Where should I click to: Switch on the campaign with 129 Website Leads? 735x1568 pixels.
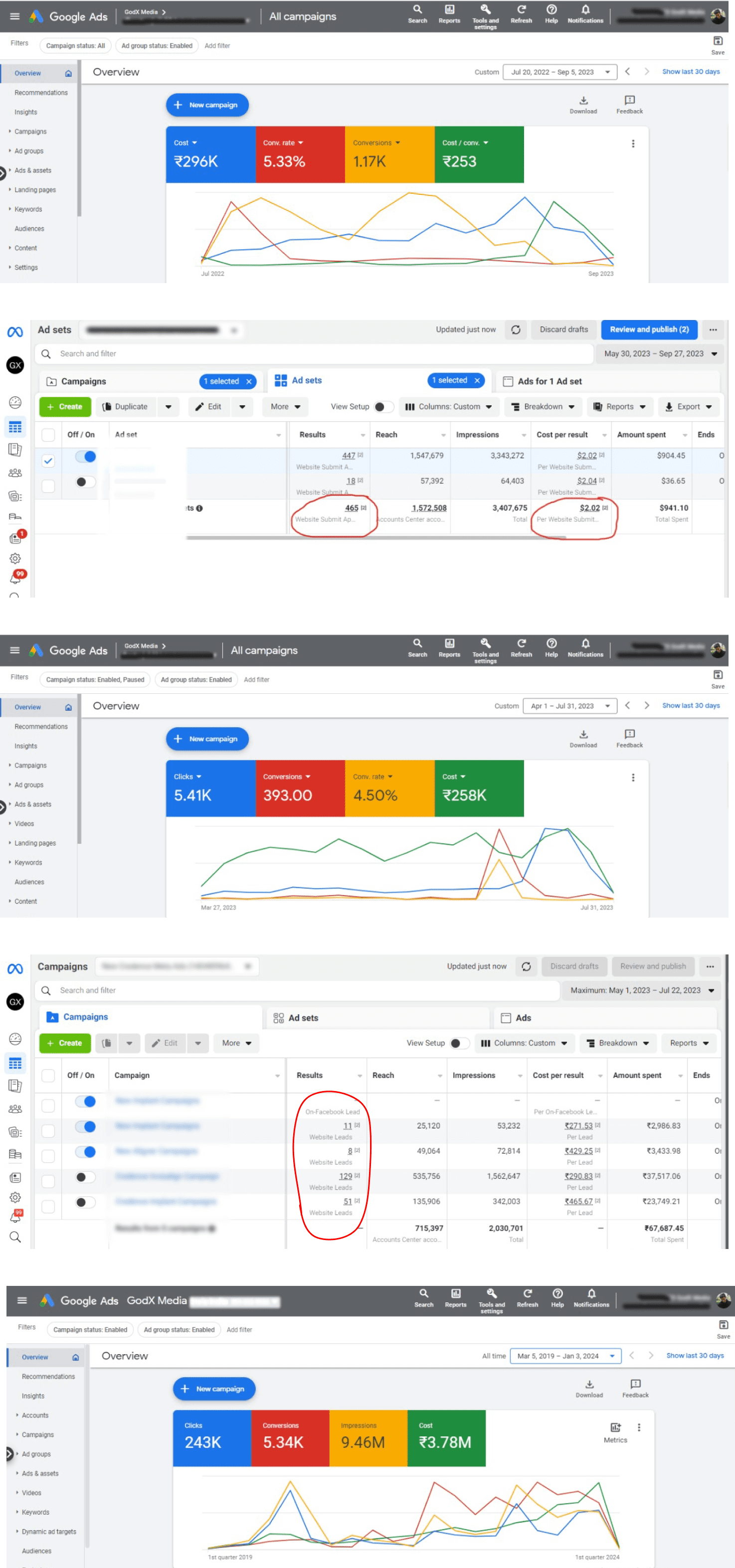pos(85,1177)
